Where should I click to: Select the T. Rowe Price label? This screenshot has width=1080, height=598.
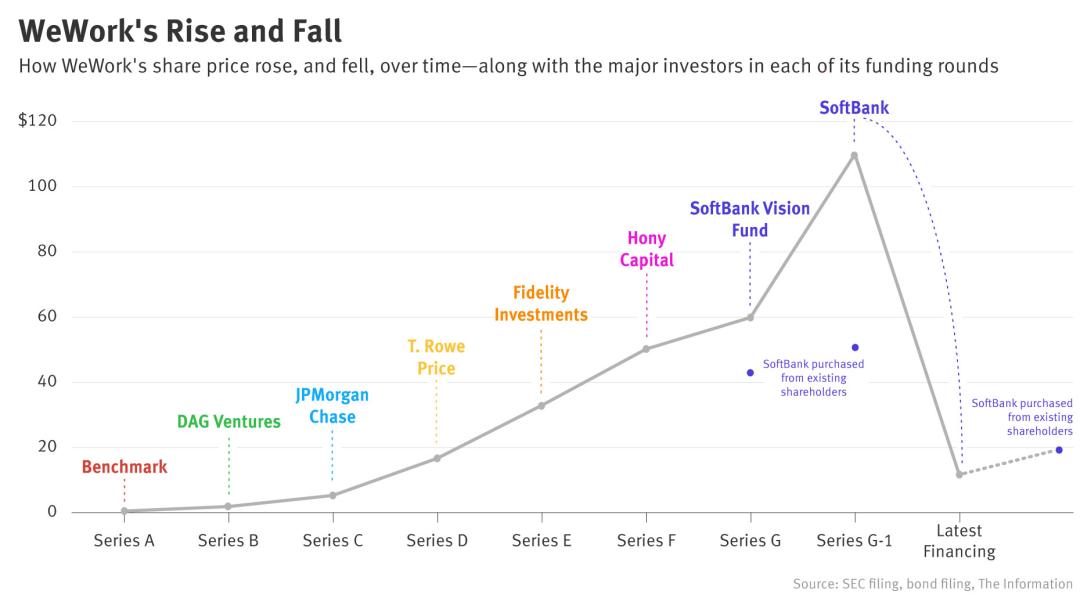point(436,357)
